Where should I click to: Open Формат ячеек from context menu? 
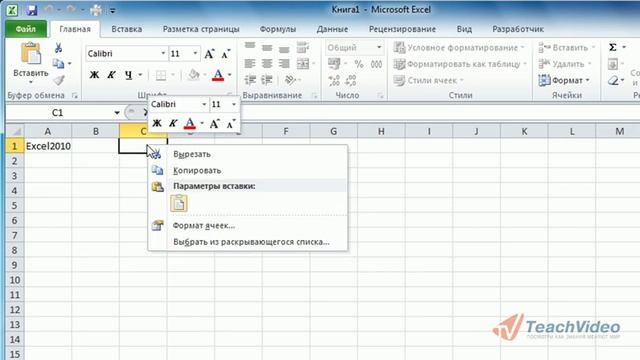(x=247, y=225)
